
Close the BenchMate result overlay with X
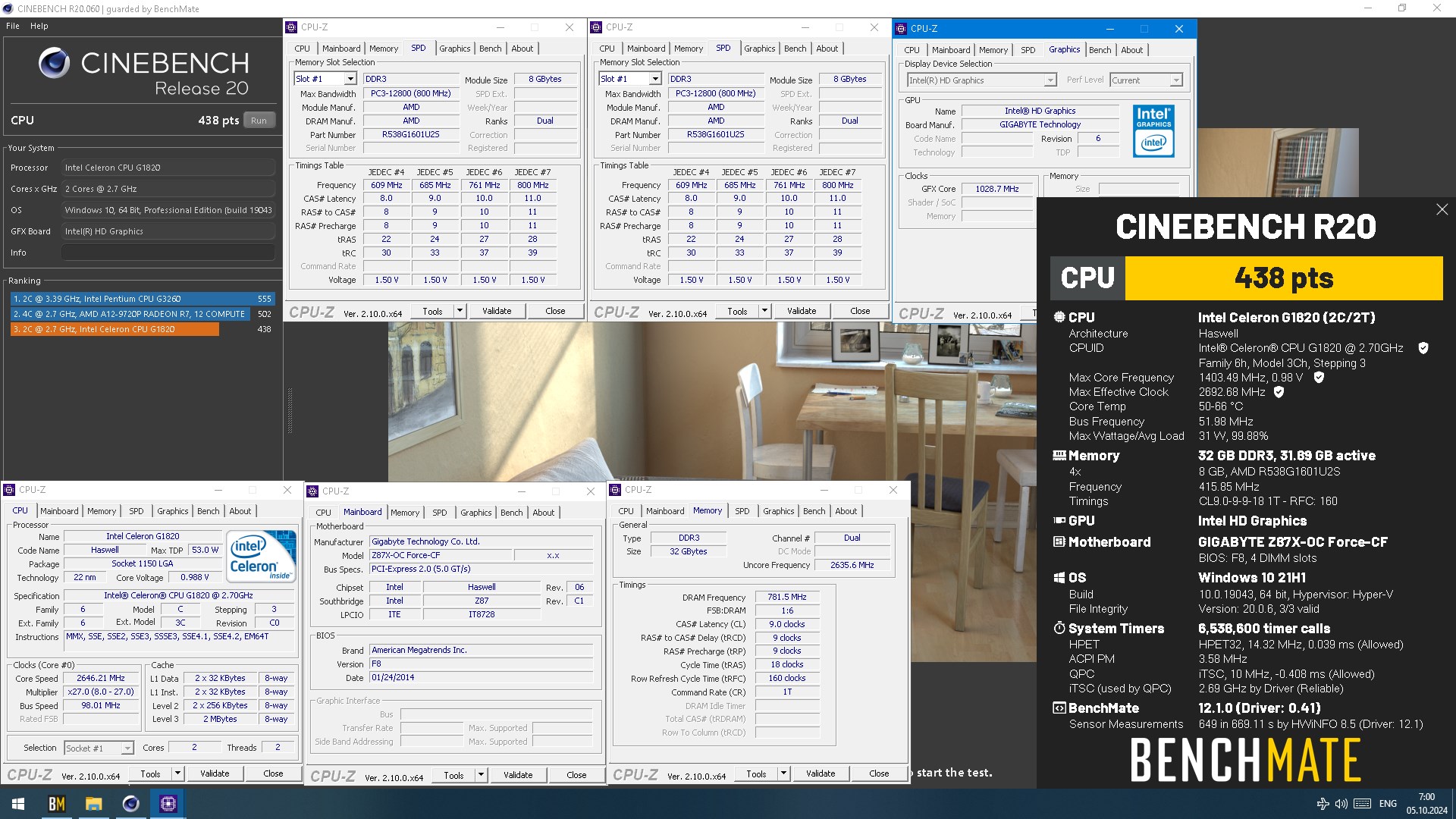(x=1442, y=209)
